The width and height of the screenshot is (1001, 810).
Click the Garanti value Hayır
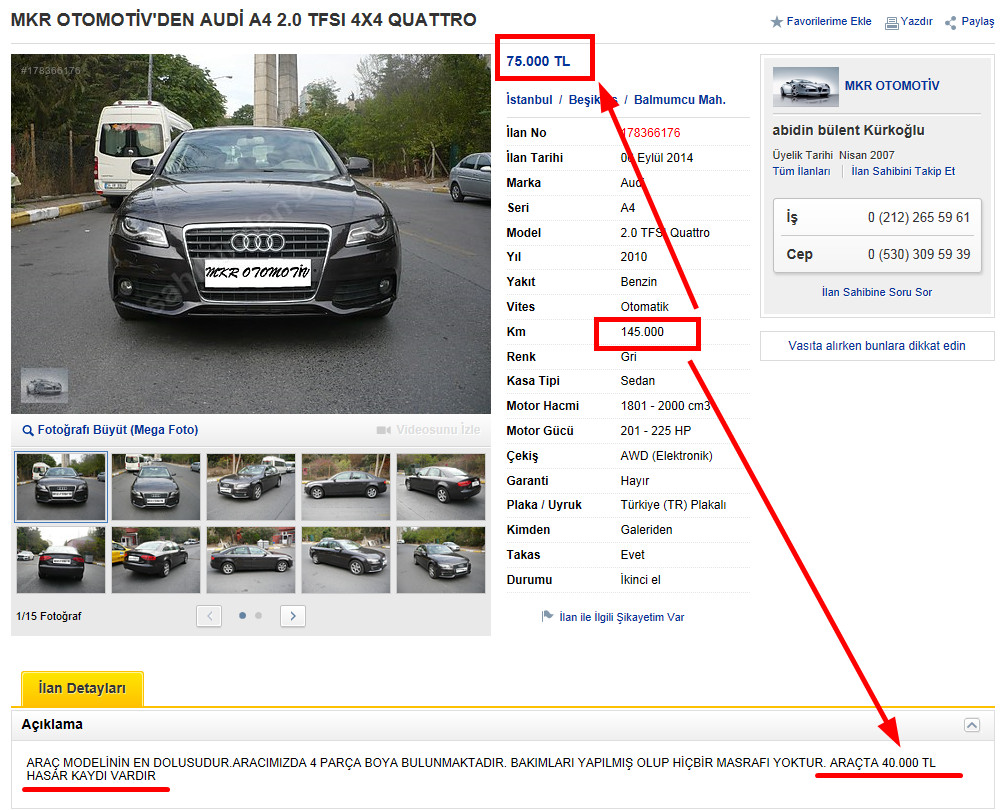(x=635, y=480)
